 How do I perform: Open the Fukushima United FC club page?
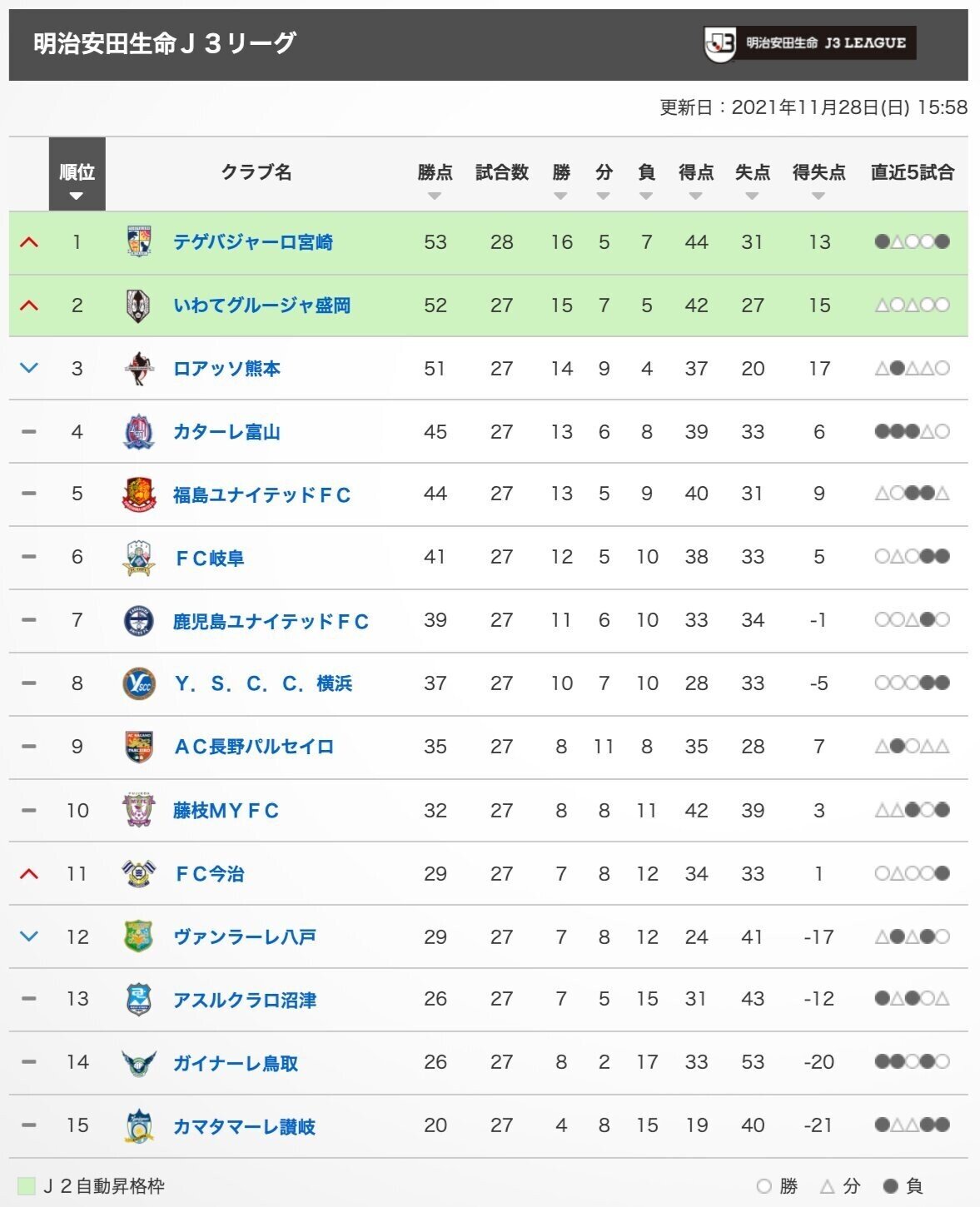(262, 495)
